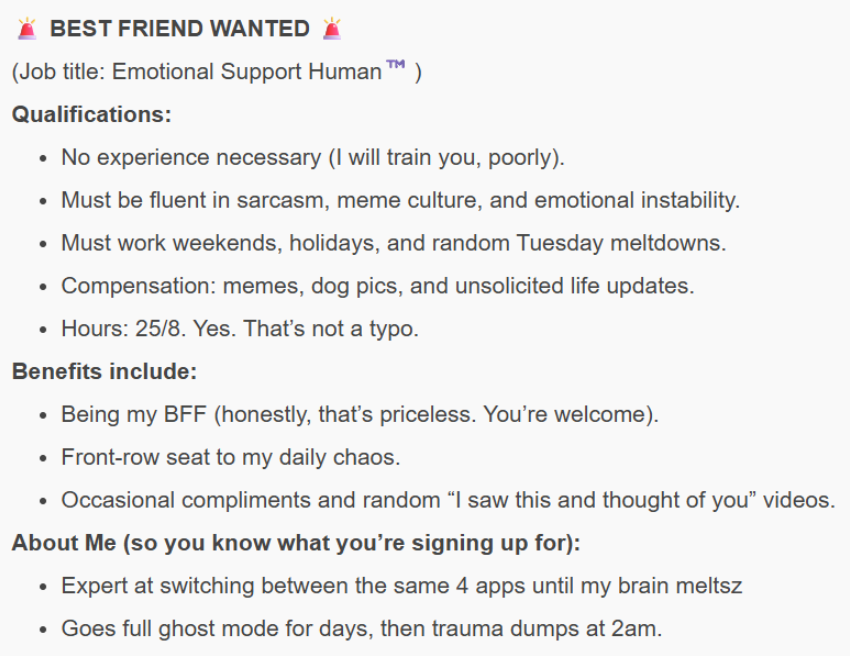Click the purple TM trademark symbol

click(396, 65)
